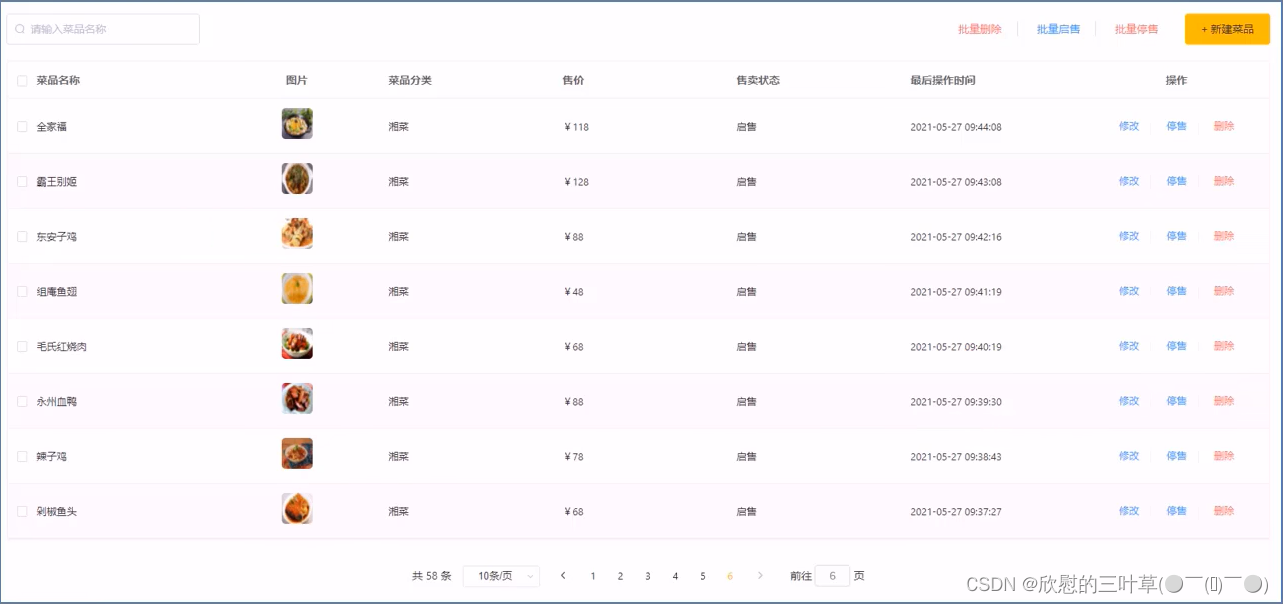Click 停售 for 霸王别姬
1283x604 pixels.
point(1176,181)
